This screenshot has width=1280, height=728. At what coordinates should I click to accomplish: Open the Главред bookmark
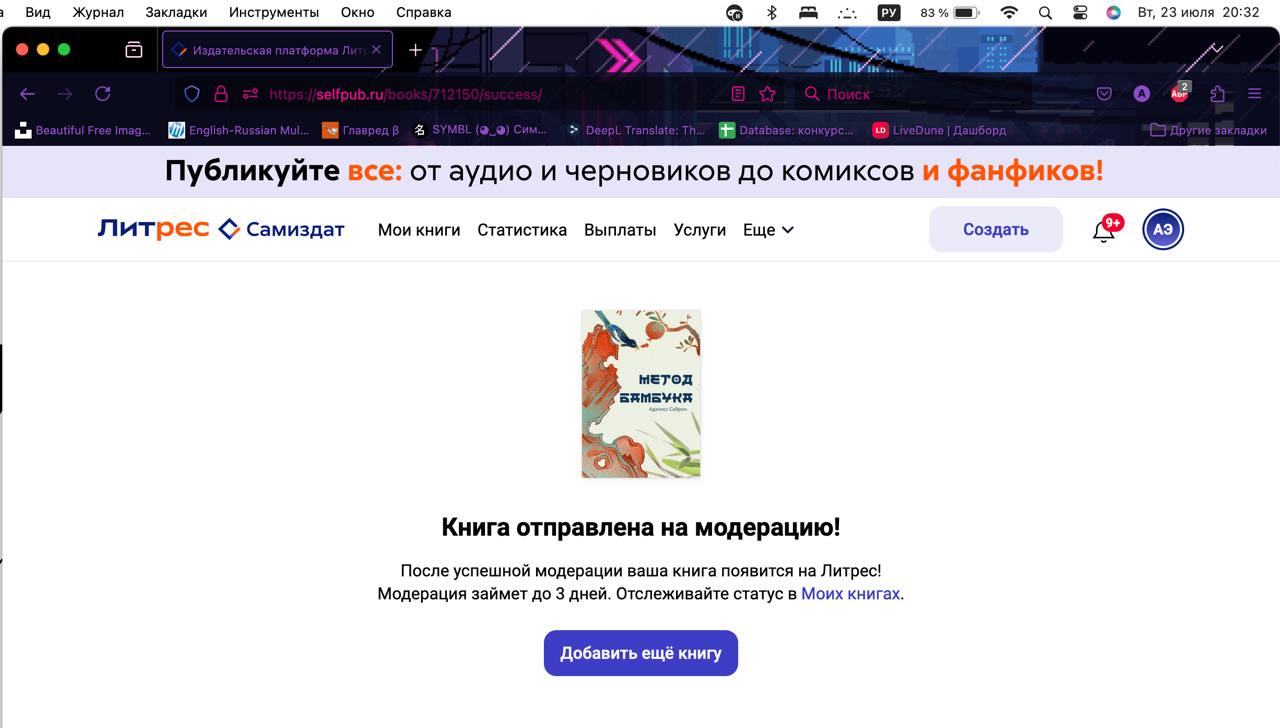(361, 130)
